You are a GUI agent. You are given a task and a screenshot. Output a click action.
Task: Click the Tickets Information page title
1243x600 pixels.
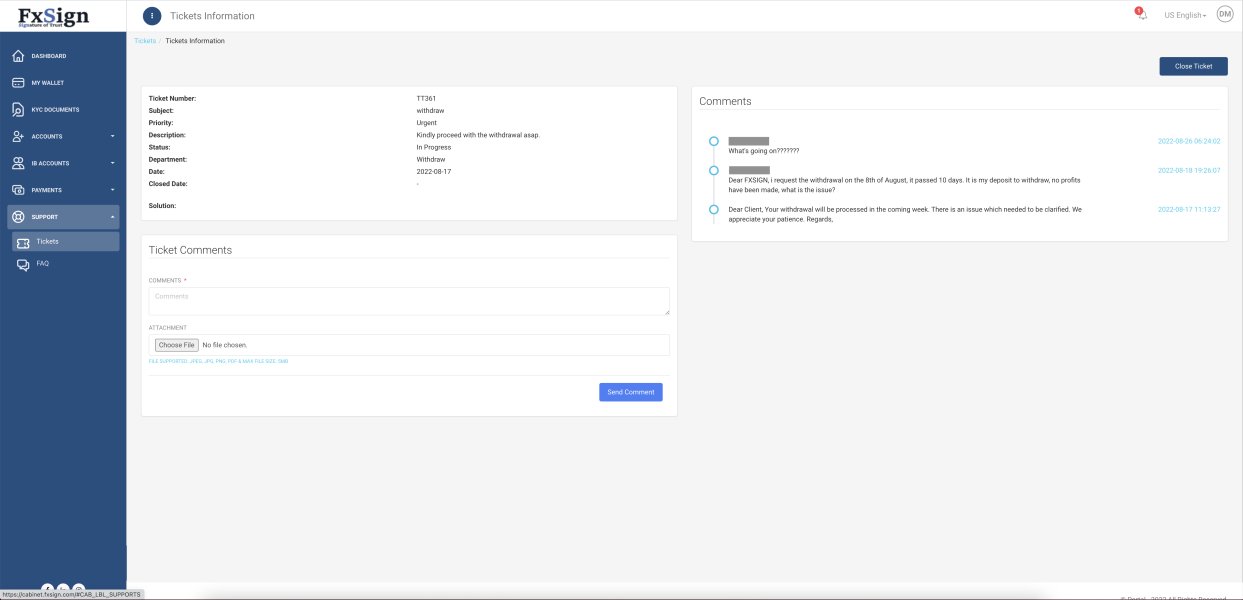point(212,16)
